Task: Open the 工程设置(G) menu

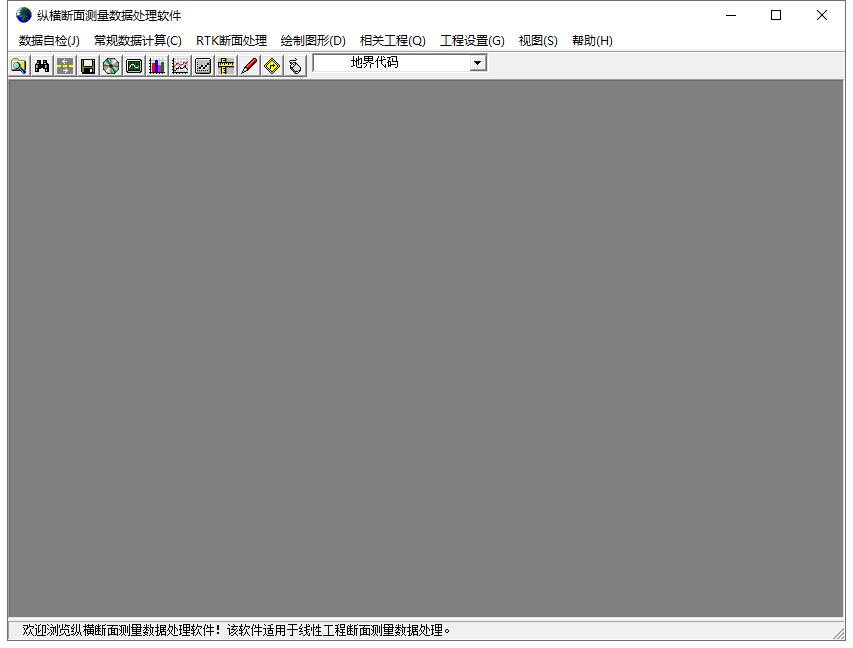Action: pos(472,41)
